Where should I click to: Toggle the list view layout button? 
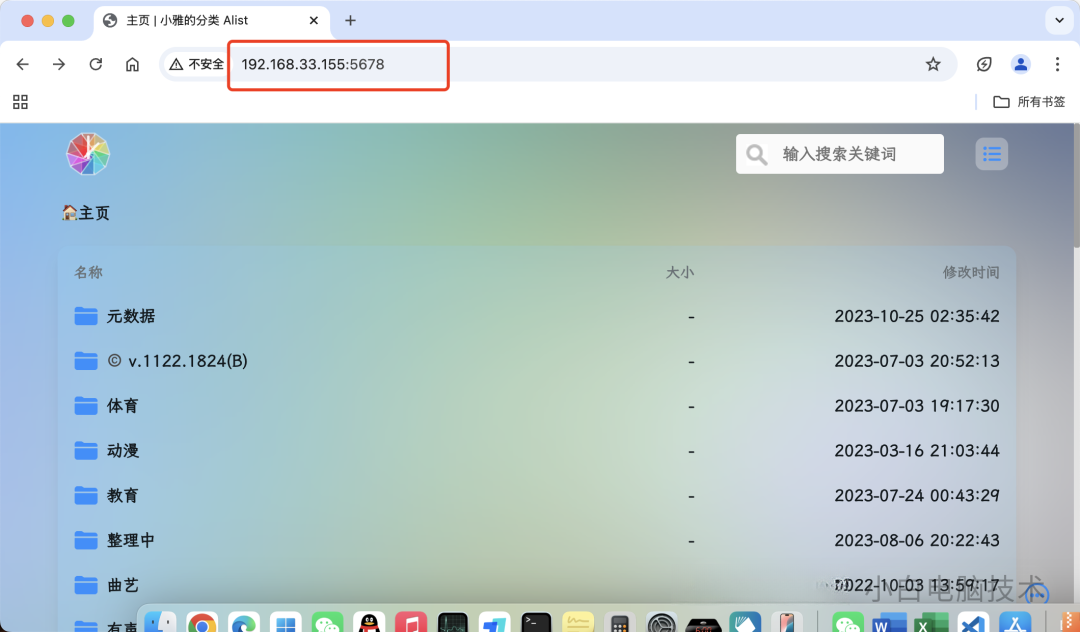coord(992,154)
